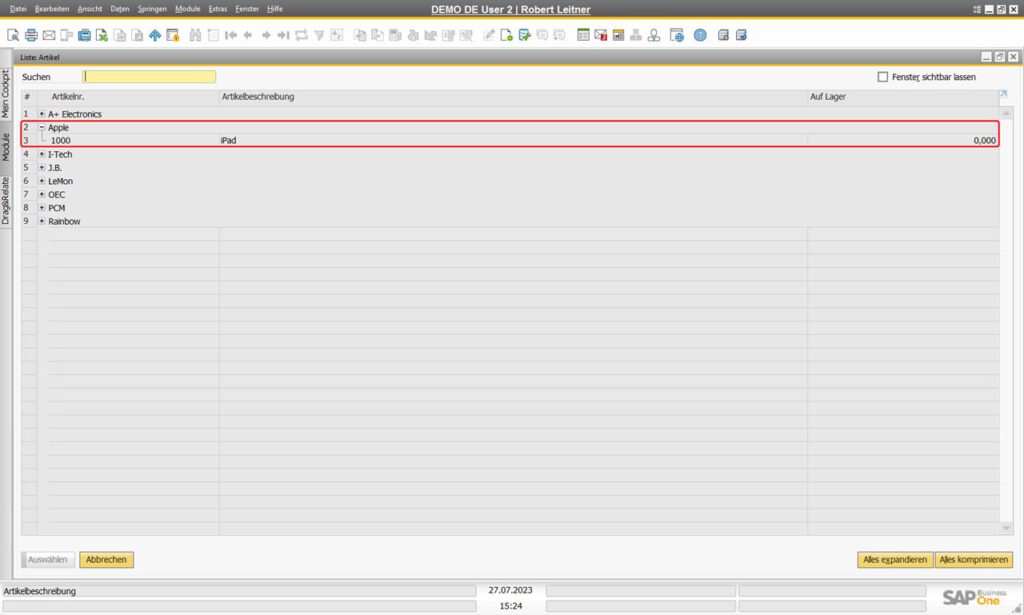This screenshot has height=615, width=1024.
Task: Click the Abbrechen button
Action: pyautogui.click(x=106, y=560)
